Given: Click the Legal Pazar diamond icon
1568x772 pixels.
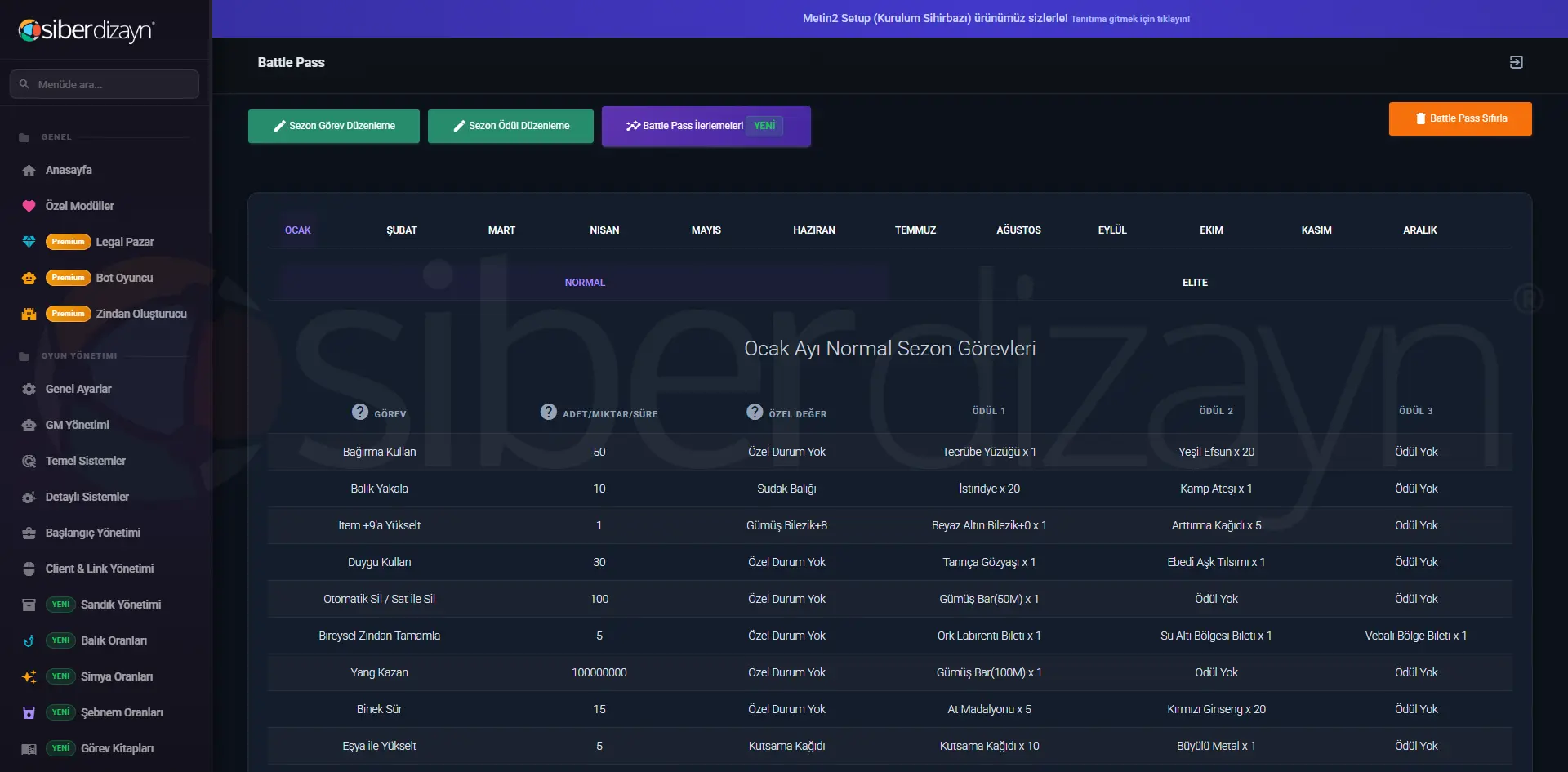Looking at the screenshot, I should pos(29,242).
